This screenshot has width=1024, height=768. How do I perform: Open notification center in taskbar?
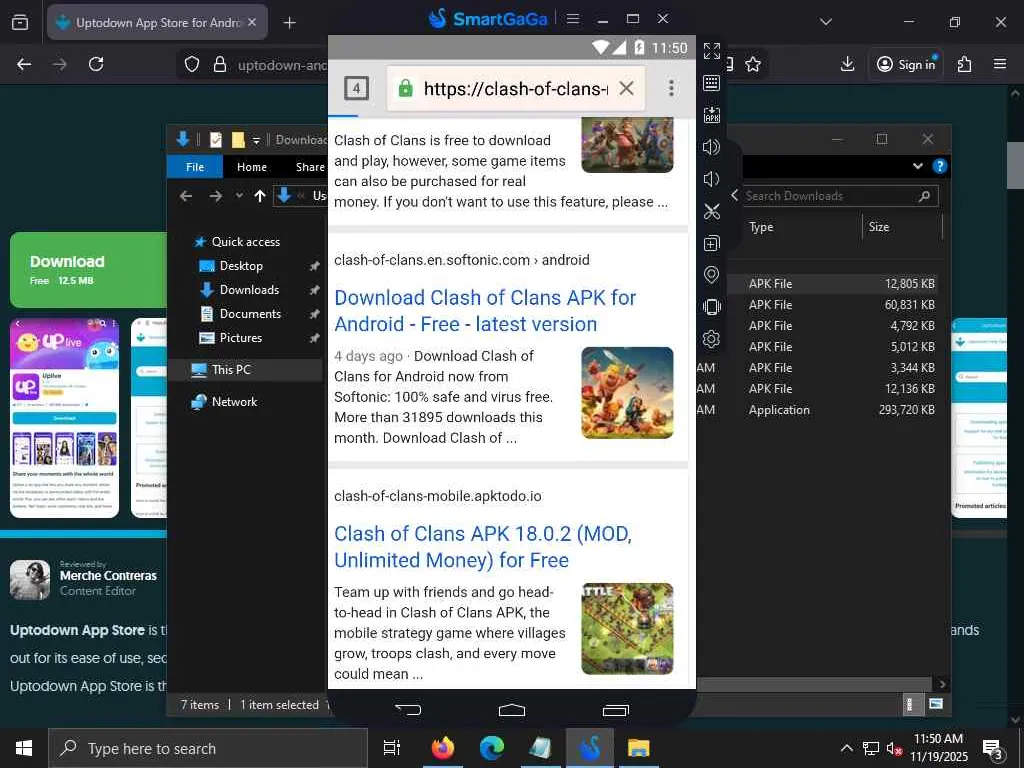click(995, 750)
